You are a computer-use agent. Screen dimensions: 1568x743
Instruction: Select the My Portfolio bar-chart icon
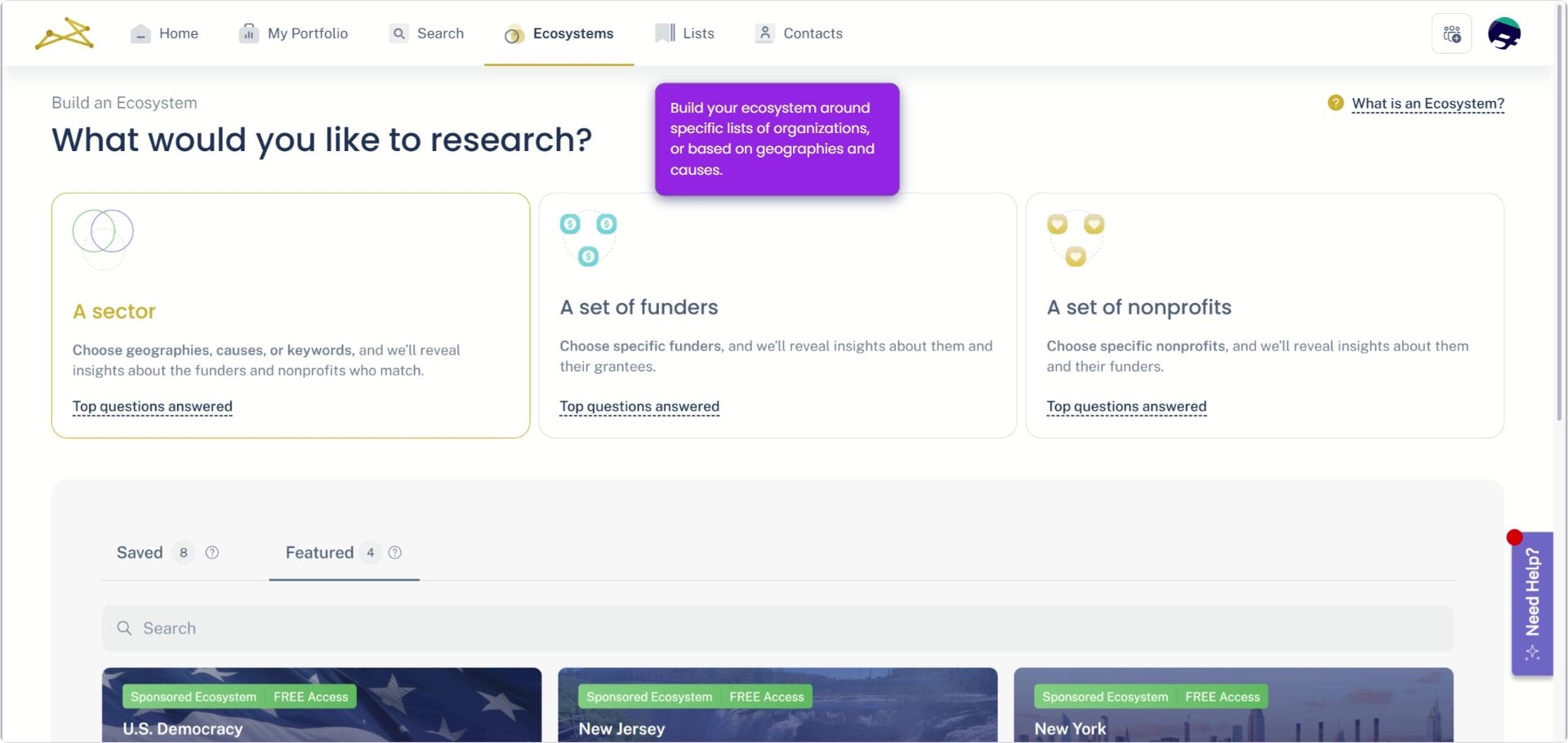tap(247, 33)
